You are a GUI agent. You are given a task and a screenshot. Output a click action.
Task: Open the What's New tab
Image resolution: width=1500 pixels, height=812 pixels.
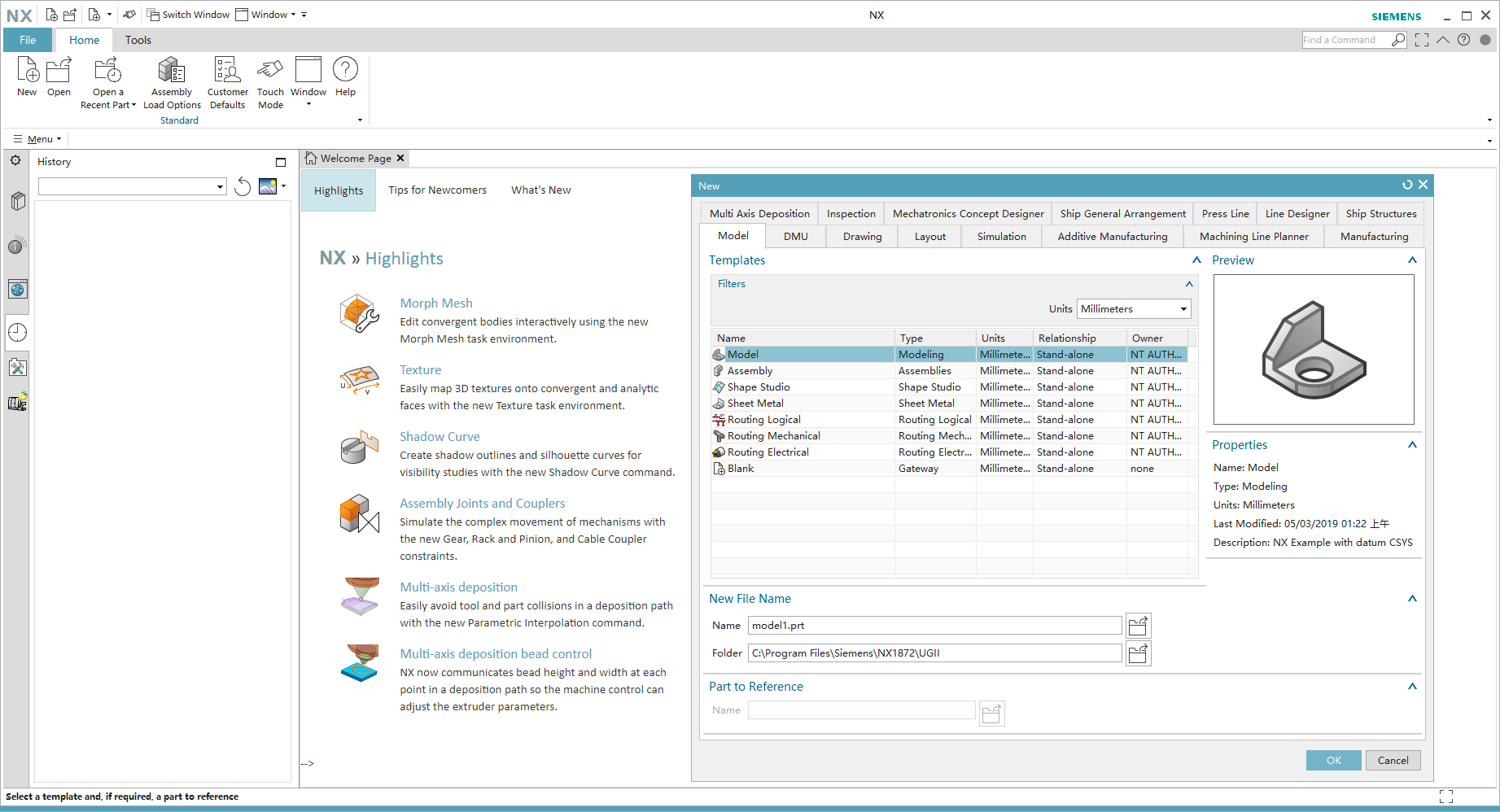click(x=540, y=190)
